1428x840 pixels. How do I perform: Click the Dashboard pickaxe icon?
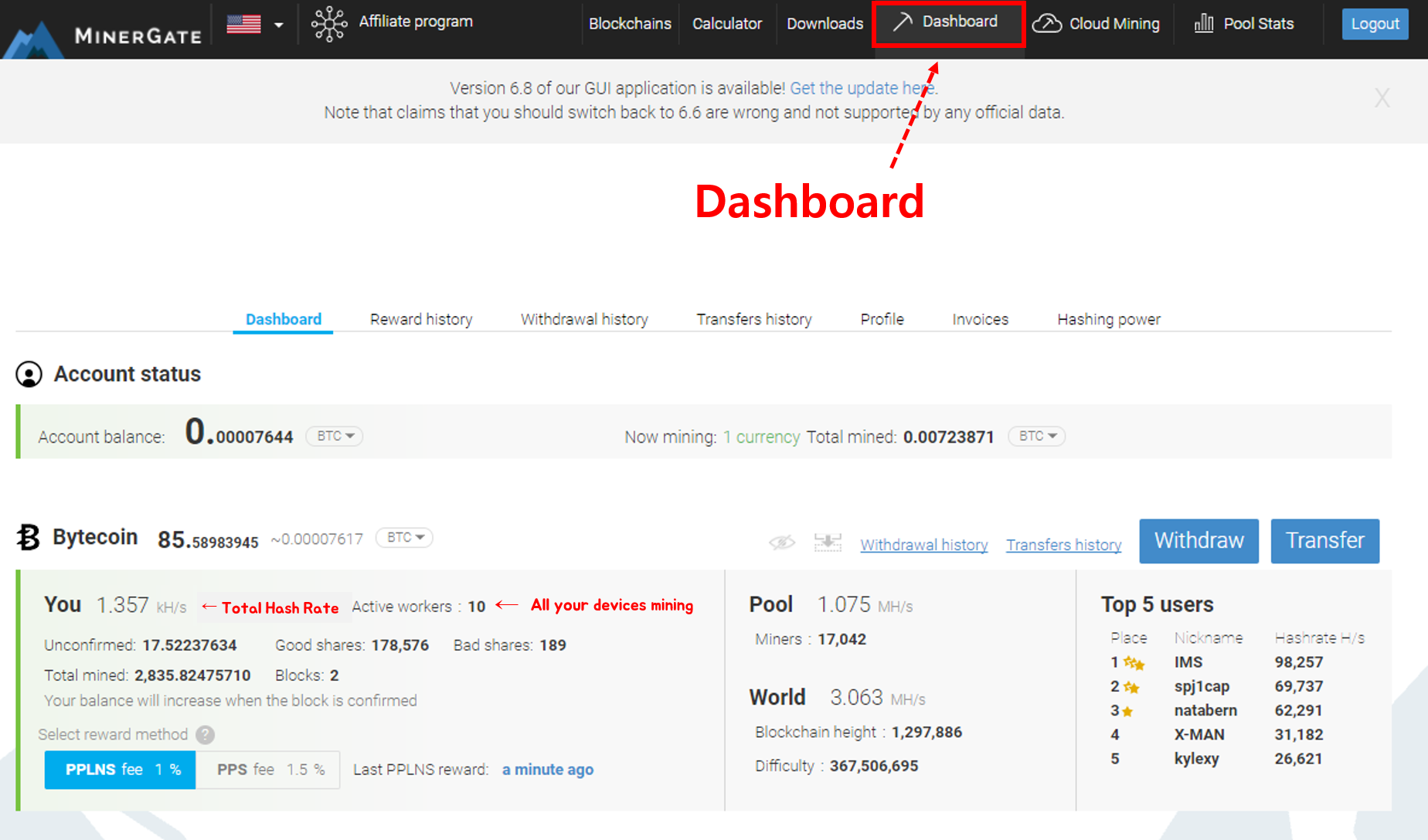pos(902,22)
